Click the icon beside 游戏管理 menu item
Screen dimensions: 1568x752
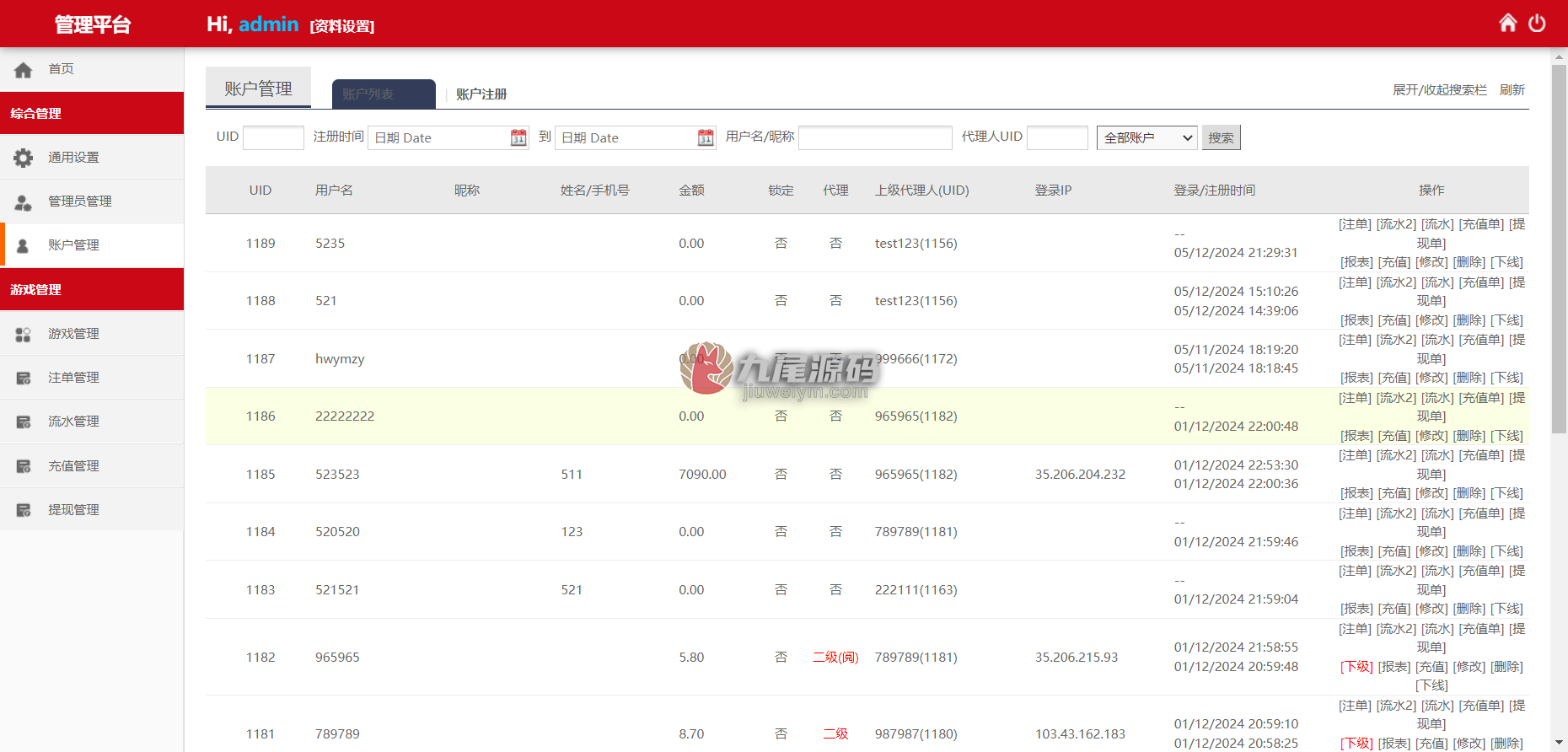24,335
